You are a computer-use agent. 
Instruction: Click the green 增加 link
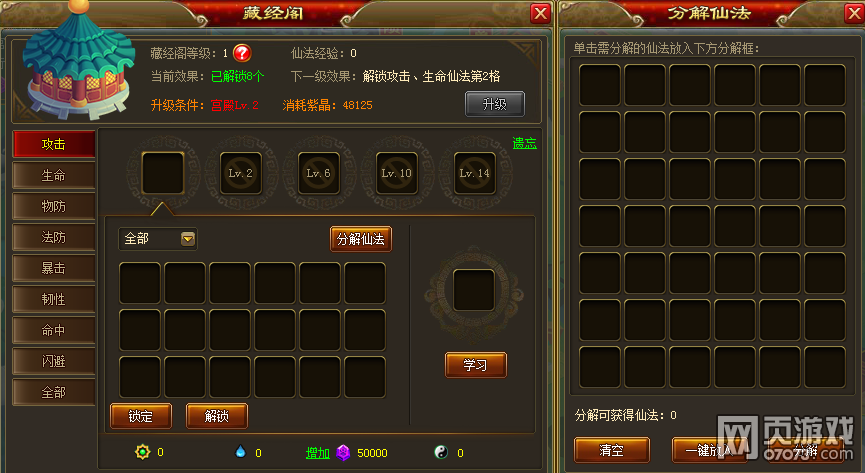(318, 453)
